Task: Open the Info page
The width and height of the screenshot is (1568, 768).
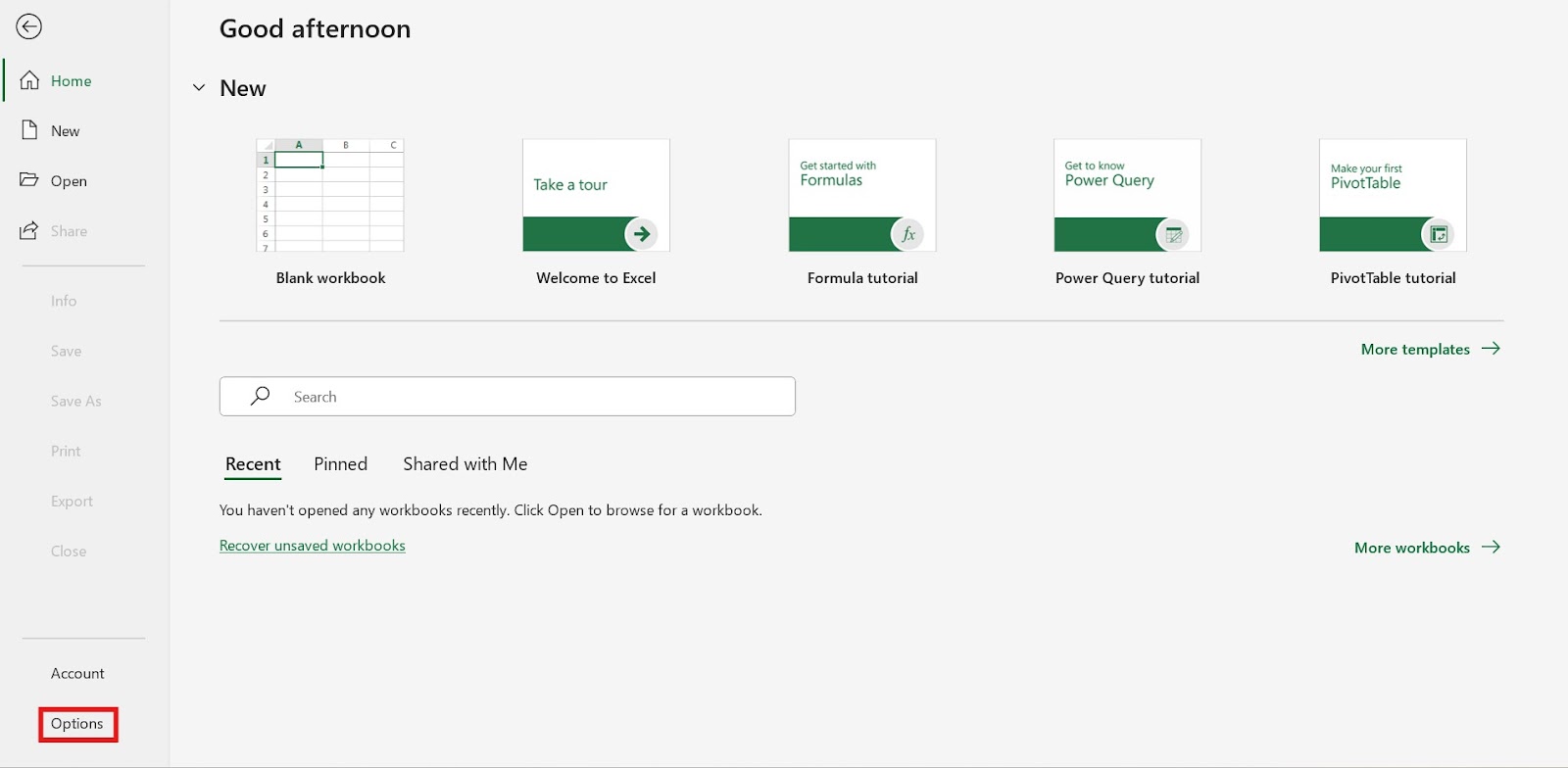Action: coord(64,301)
